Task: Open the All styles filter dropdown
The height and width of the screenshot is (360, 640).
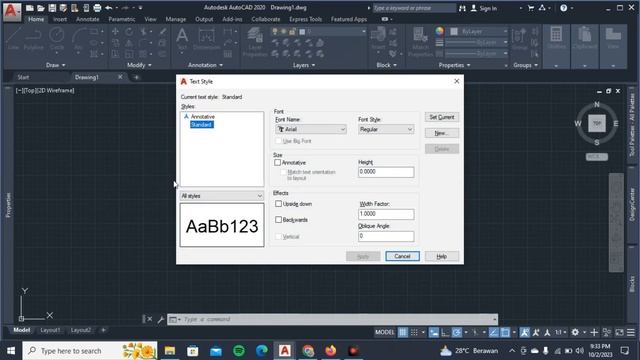Action: coord(222,196)
